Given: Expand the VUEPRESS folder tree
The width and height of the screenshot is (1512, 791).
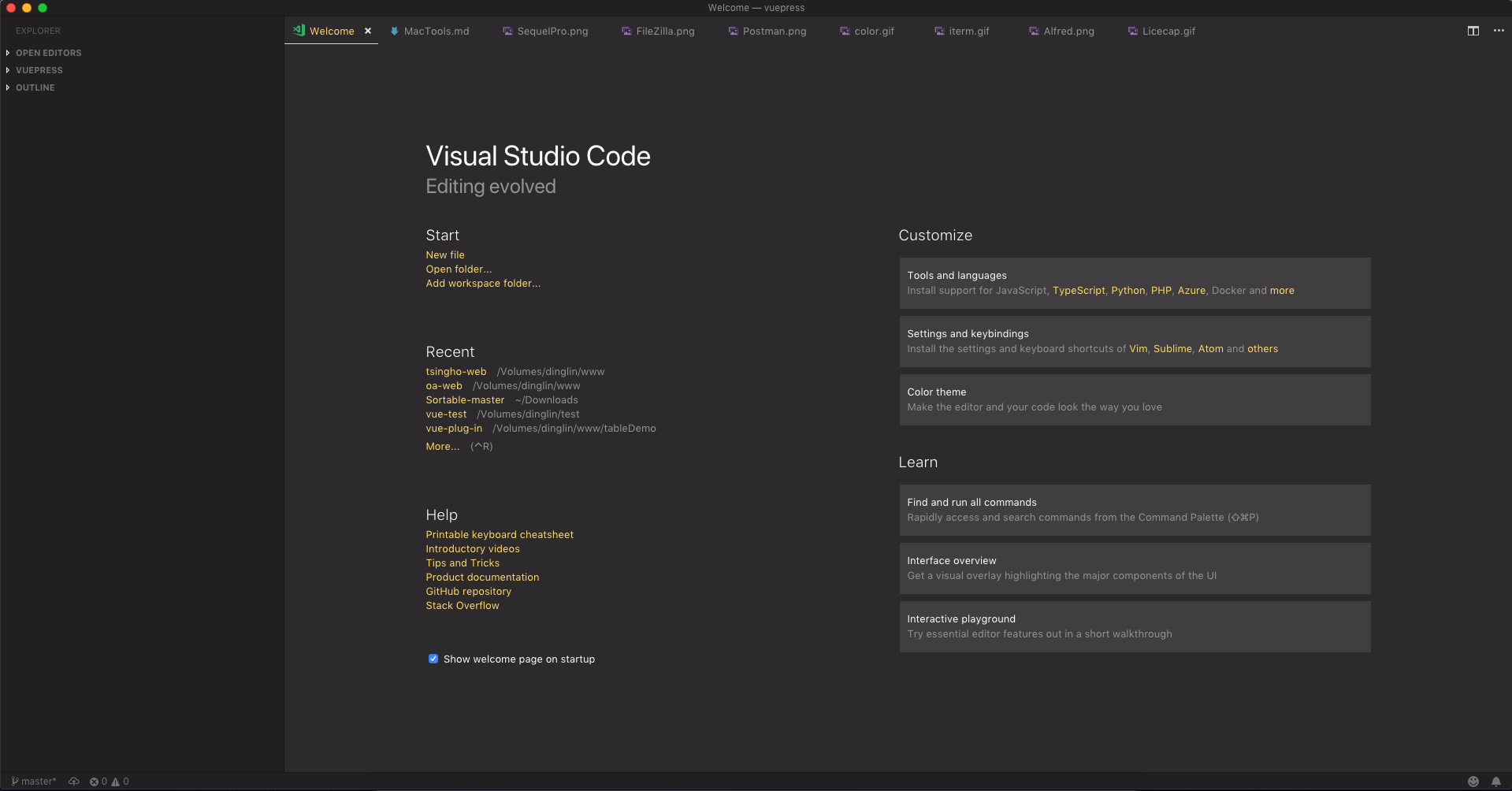Looking at the screenshot, I should 39,70.
